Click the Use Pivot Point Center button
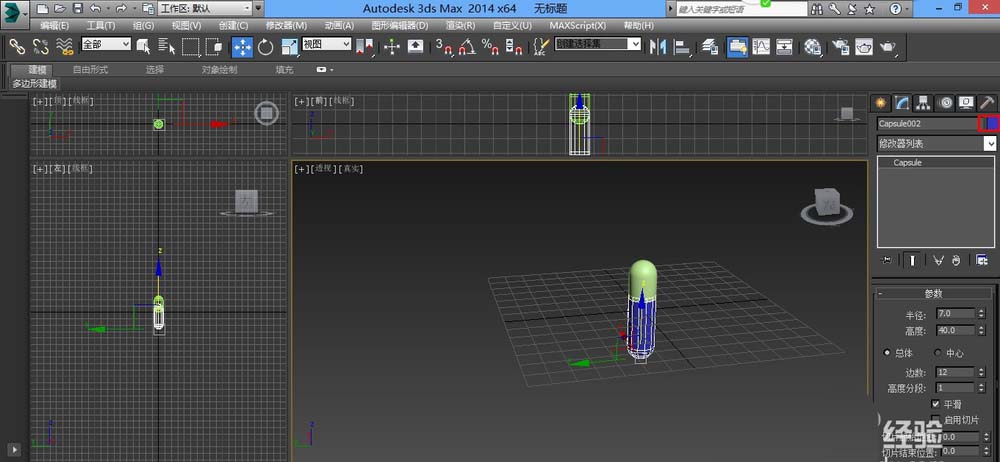 tap(367, 47)
